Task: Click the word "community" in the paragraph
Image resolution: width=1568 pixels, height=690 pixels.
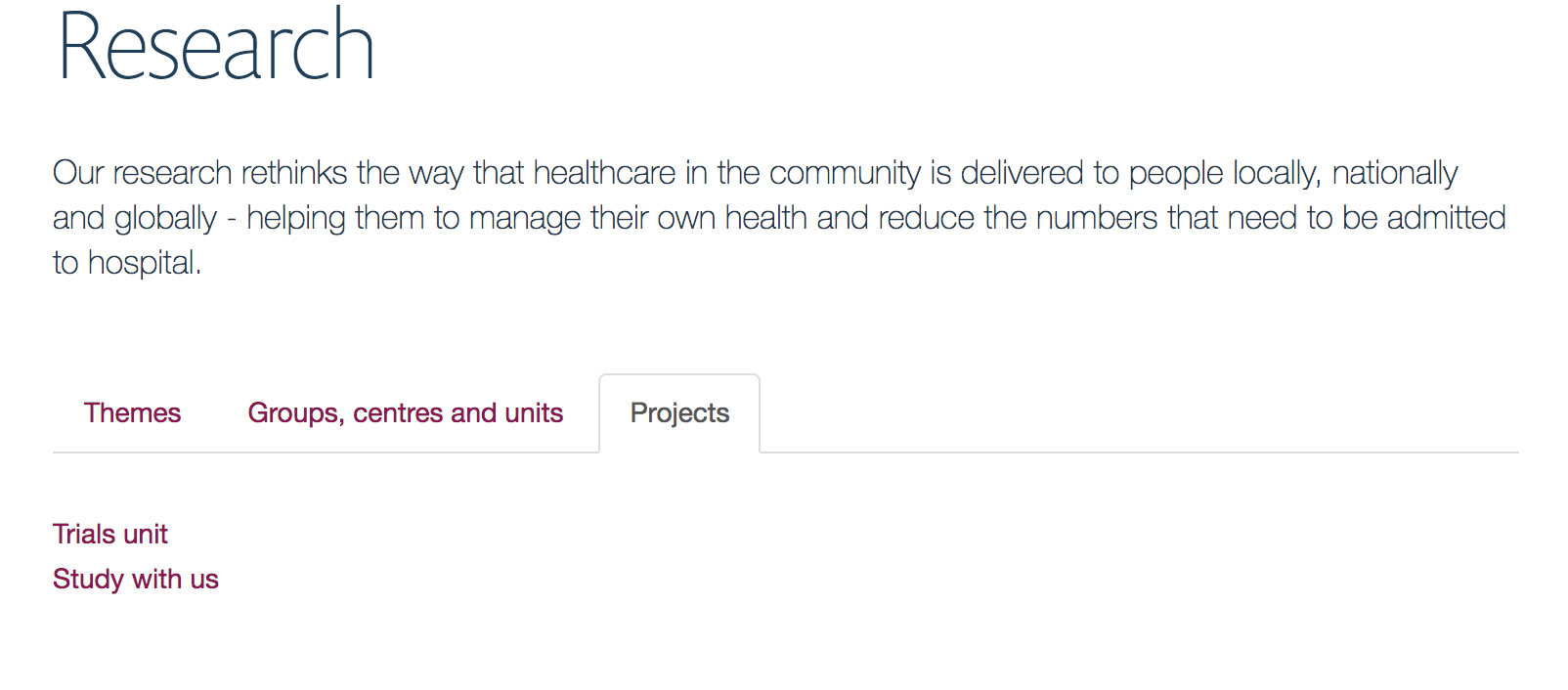Action: tap(845, 173)
